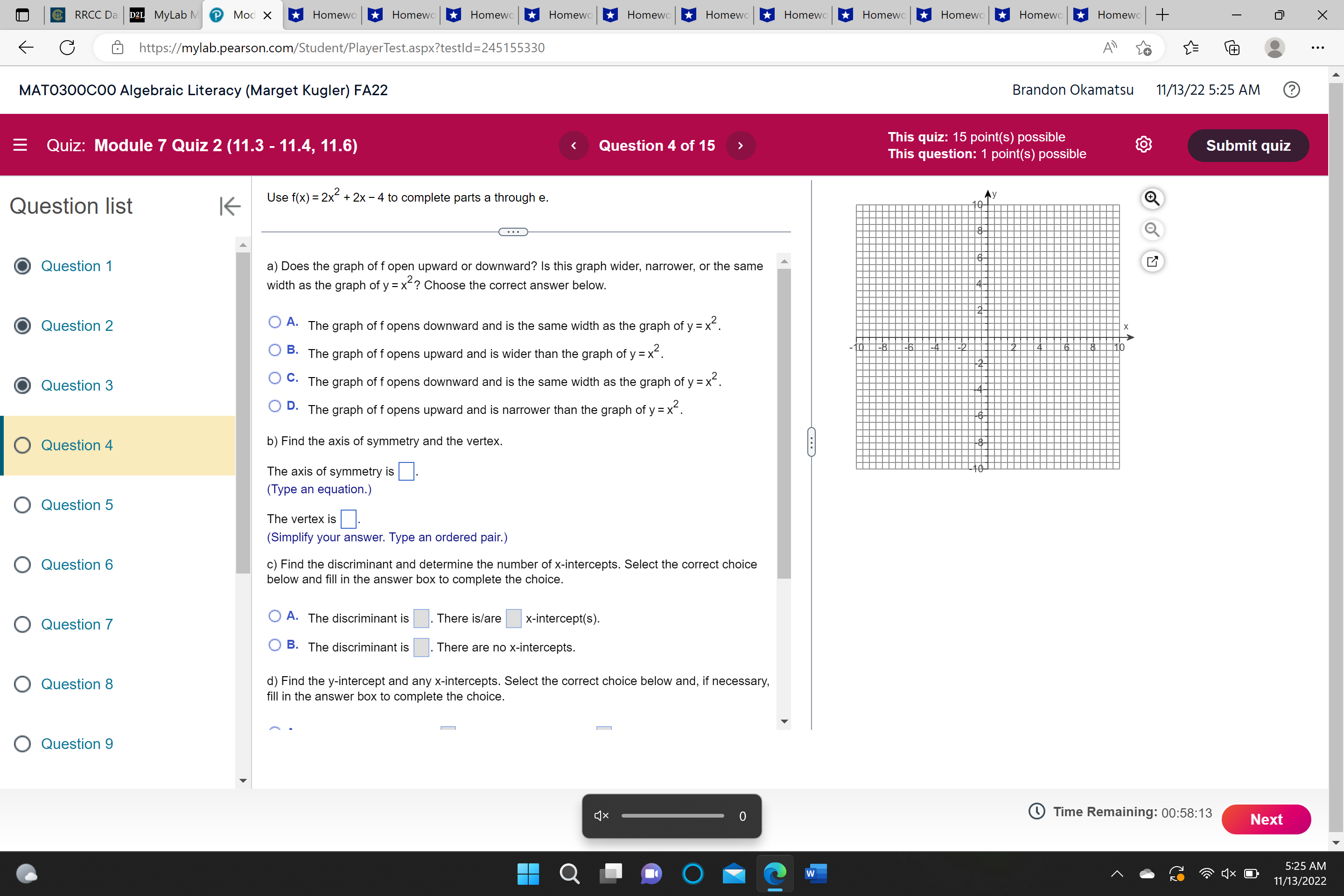Go to the next question using right chevron
The width and height of the screenshot is (1344, 896).
coord(741,145)
